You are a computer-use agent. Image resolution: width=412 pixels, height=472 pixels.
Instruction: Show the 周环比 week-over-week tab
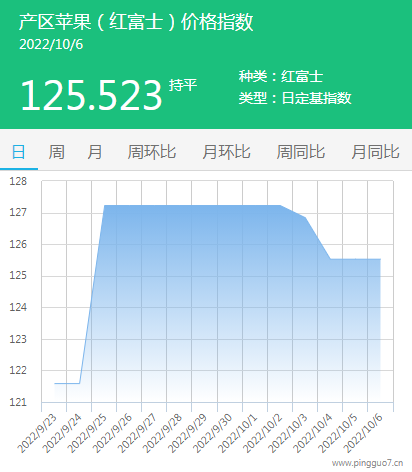(152, 152)
